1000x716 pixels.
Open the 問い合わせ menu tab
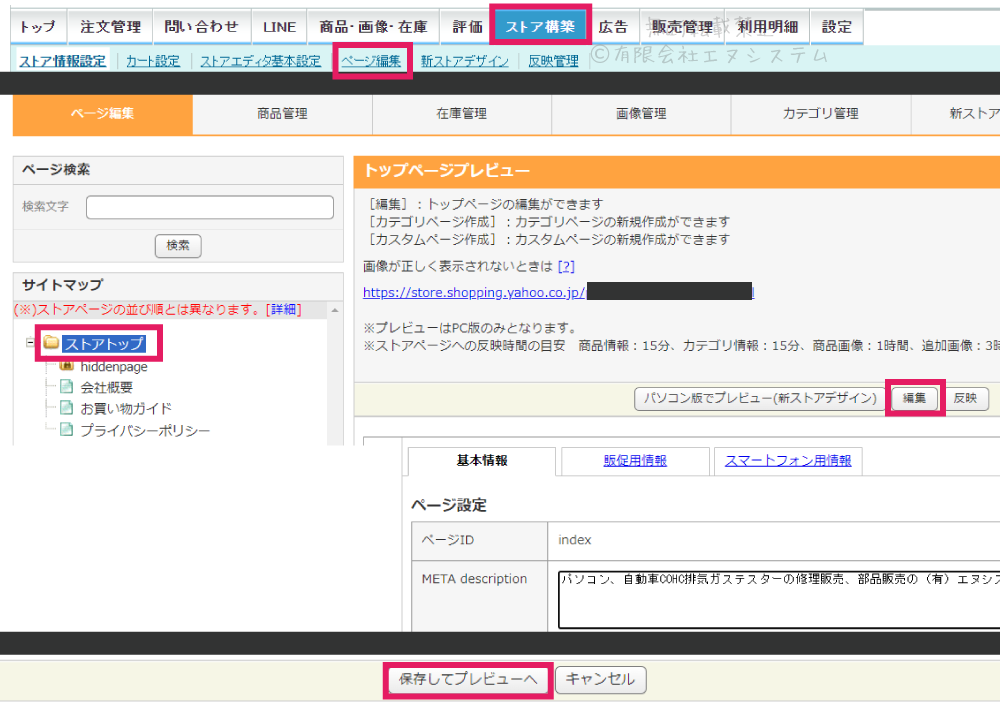click(202, 27)
